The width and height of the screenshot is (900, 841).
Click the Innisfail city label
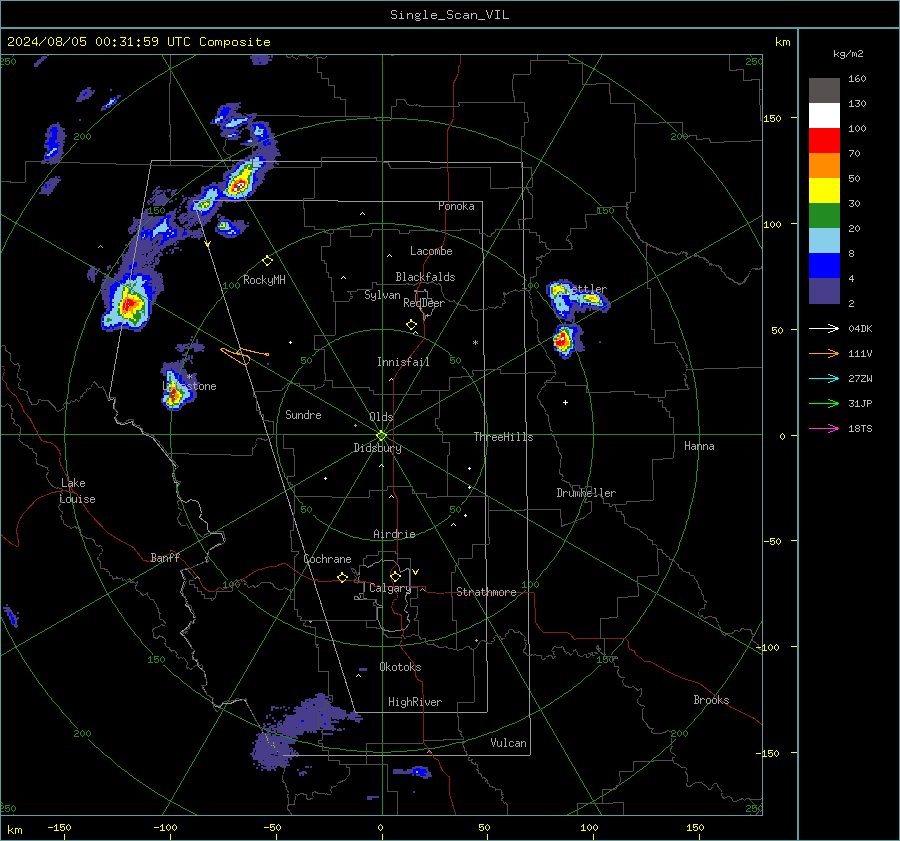(x=403, y=362)
